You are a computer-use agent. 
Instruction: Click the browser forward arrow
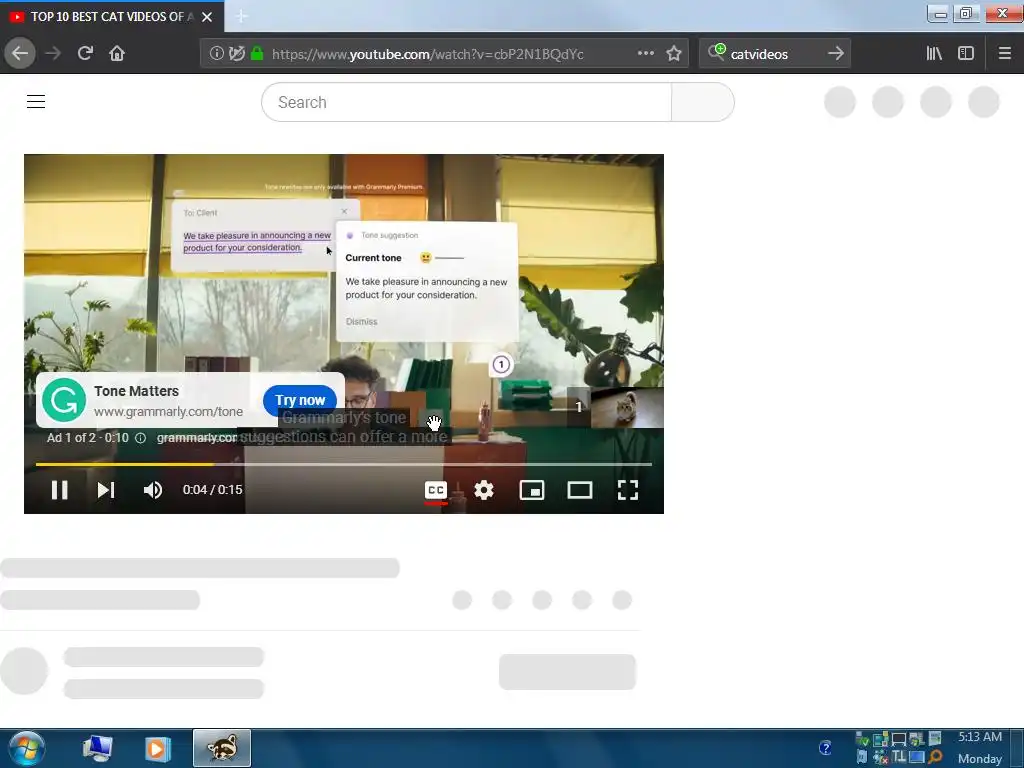(x=54, y=53)
